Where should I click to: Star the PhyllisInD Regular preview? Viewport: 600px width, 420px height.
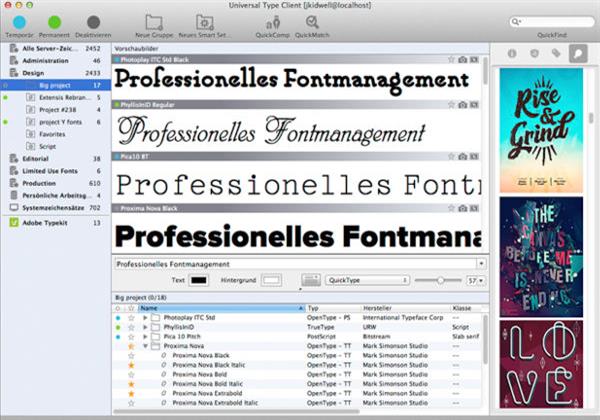point(452,104)
